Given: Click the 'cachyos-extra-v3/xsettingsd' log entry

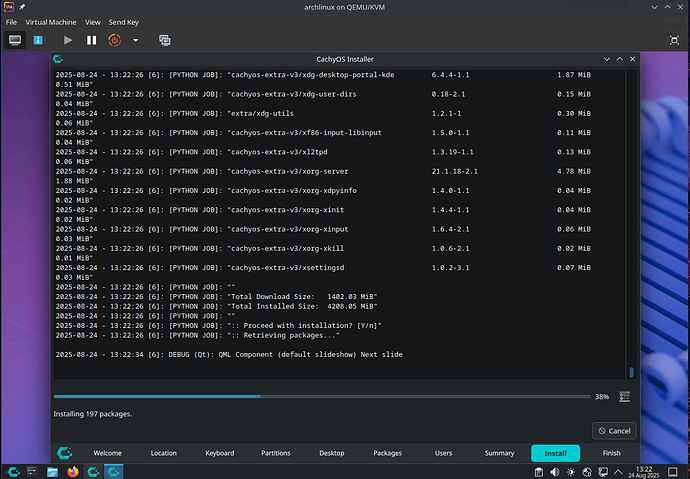Looking at the screenshot, I should coord(323,272).
